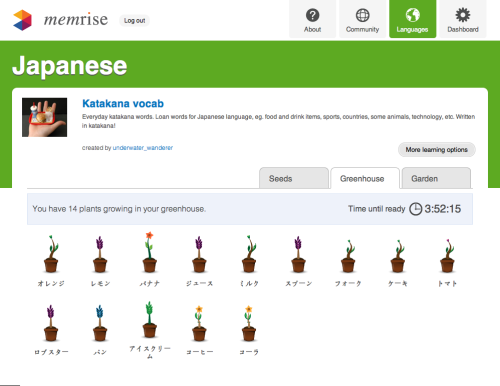Select the Greenhouse tab
This screenshot has height=386, width=500.
click(365, 178)
